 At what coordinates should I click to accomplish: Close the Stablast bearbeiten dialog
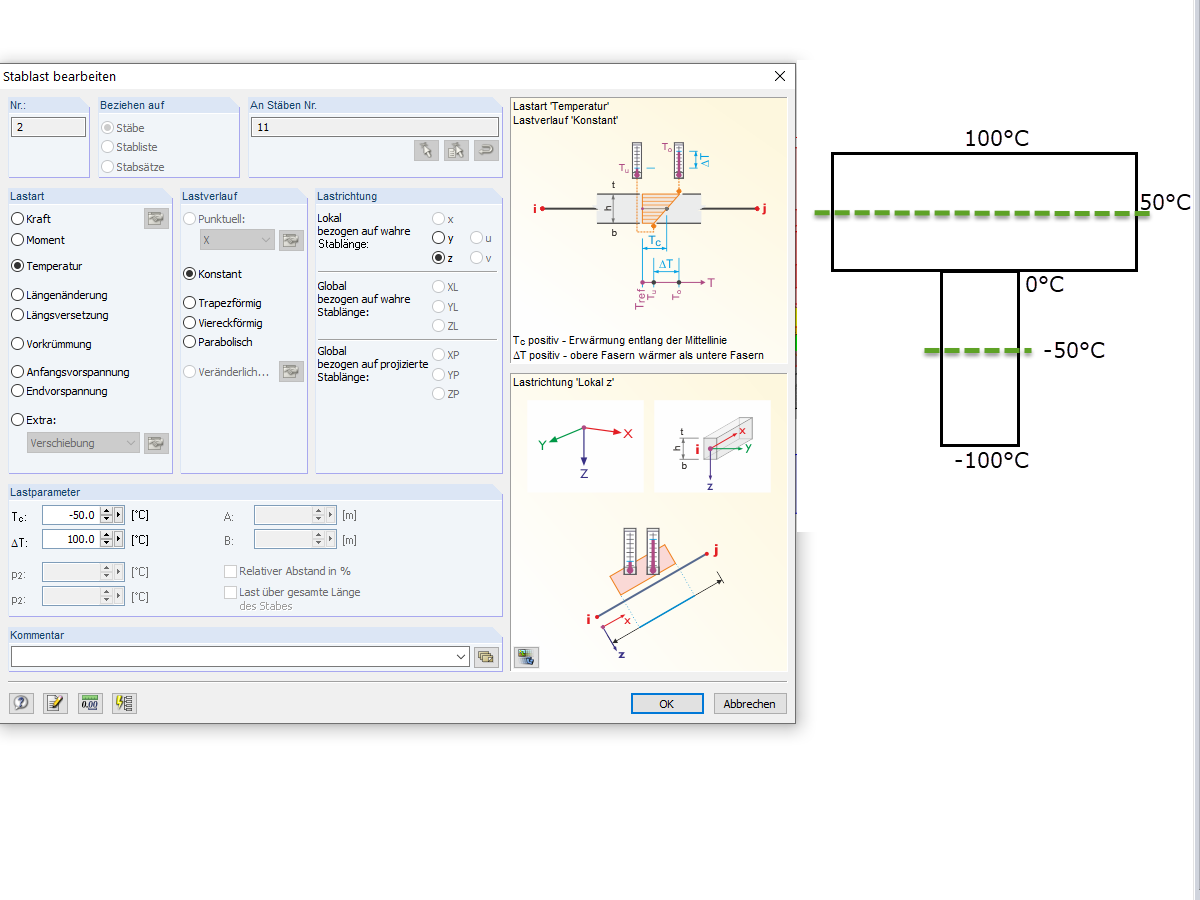coord(780,76)
